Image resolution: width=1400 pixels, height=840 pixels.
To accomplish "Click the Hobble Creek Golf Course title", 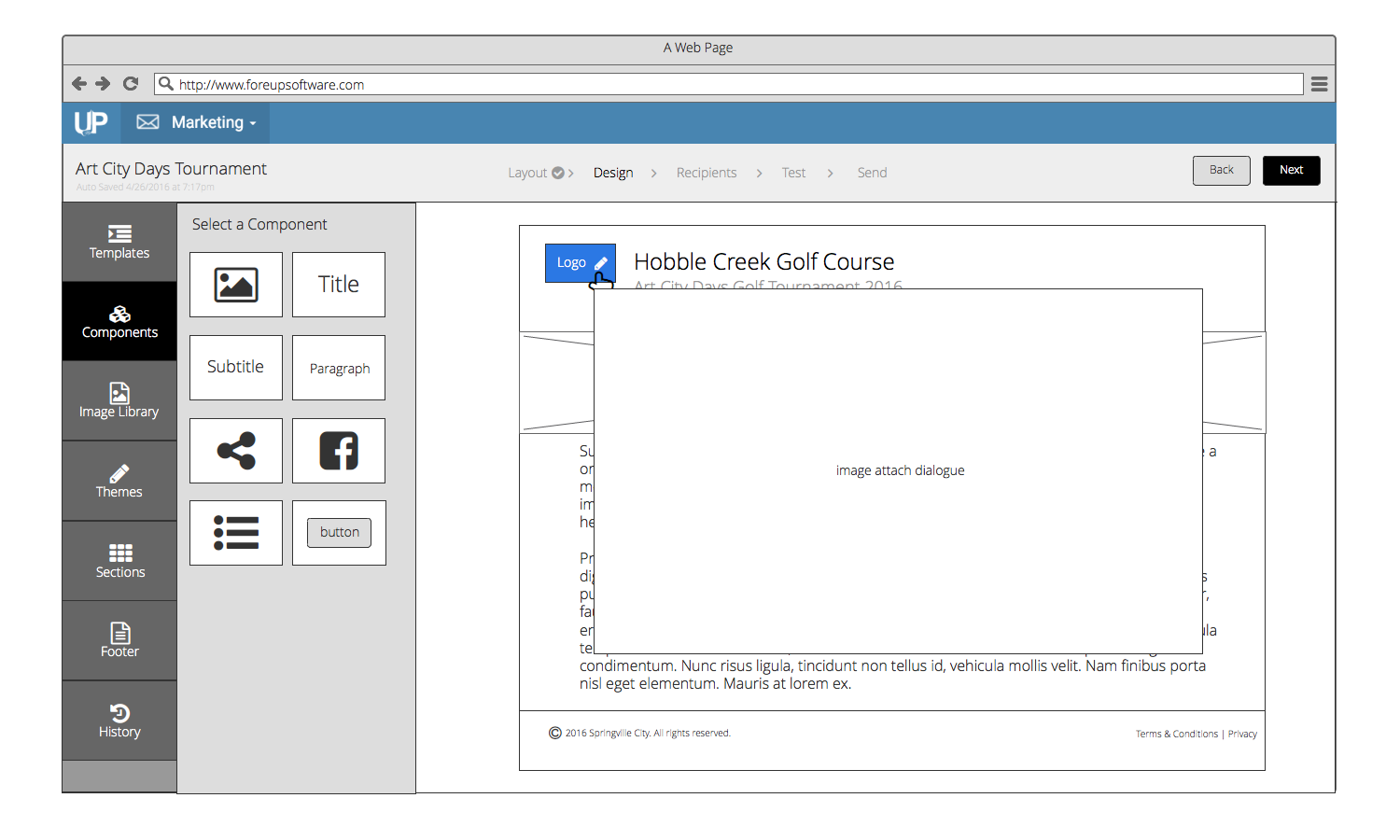I will pyautogui.click(x=763, y=261).
